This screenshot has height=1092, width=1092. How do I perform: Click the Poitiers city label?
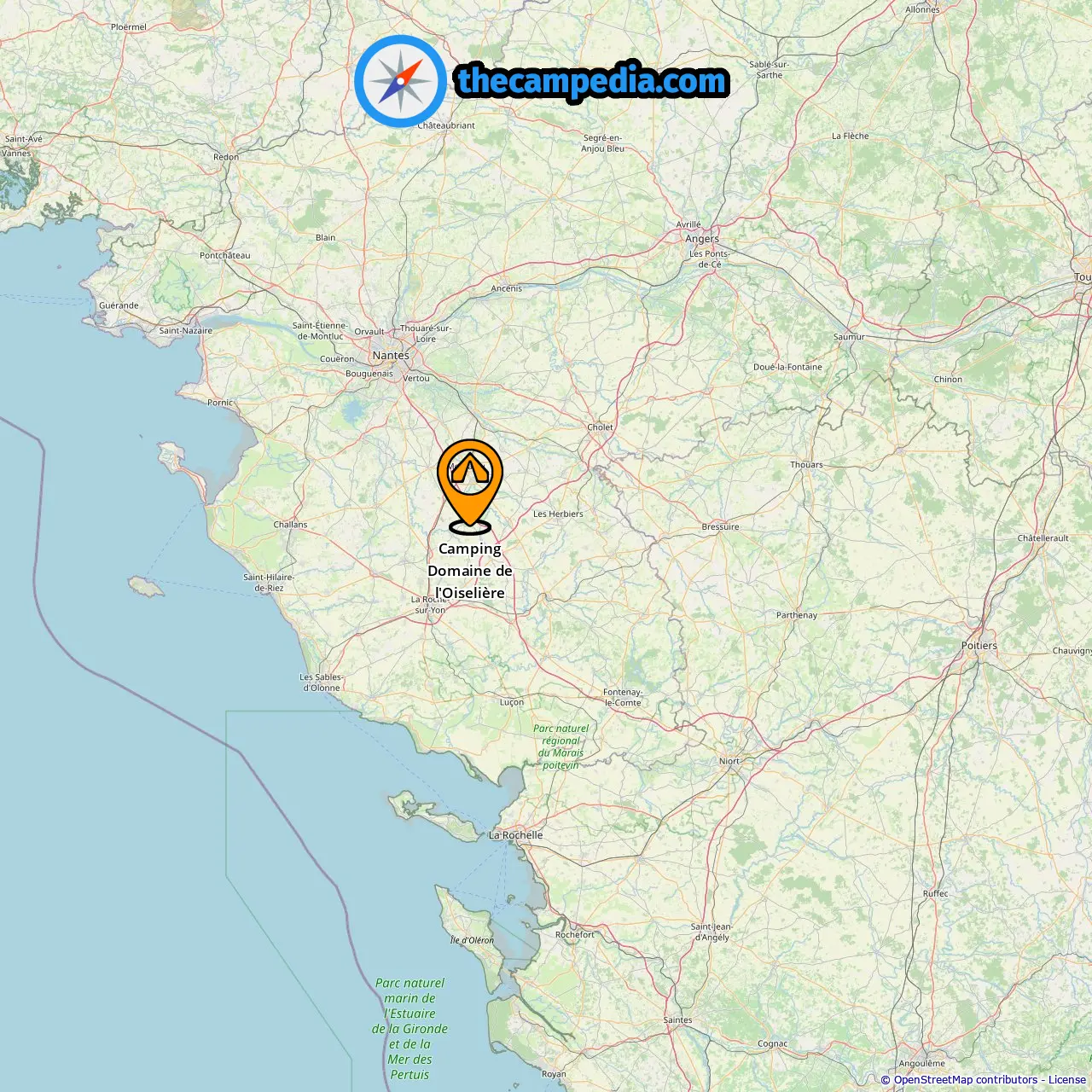[x=979, y=646]
